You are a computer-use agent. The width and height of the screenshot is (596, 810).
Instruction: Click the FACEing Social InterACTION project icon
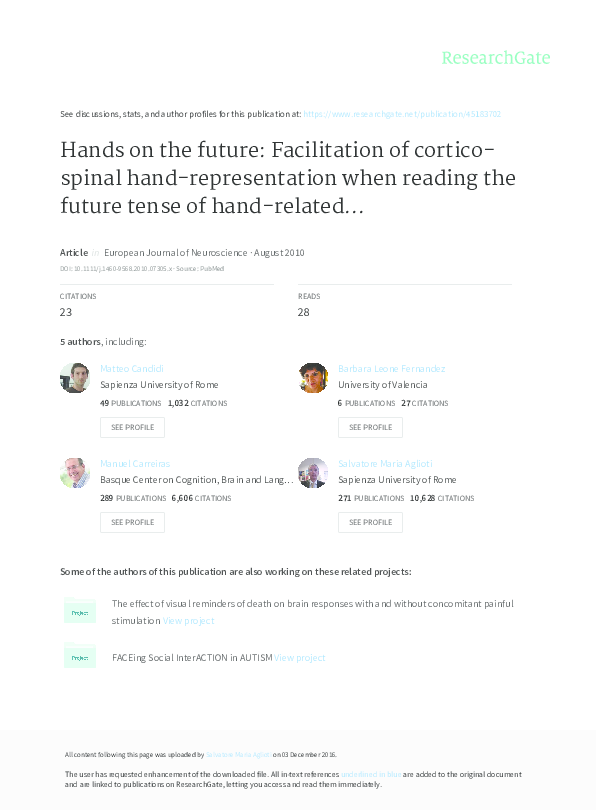point(80,657)
